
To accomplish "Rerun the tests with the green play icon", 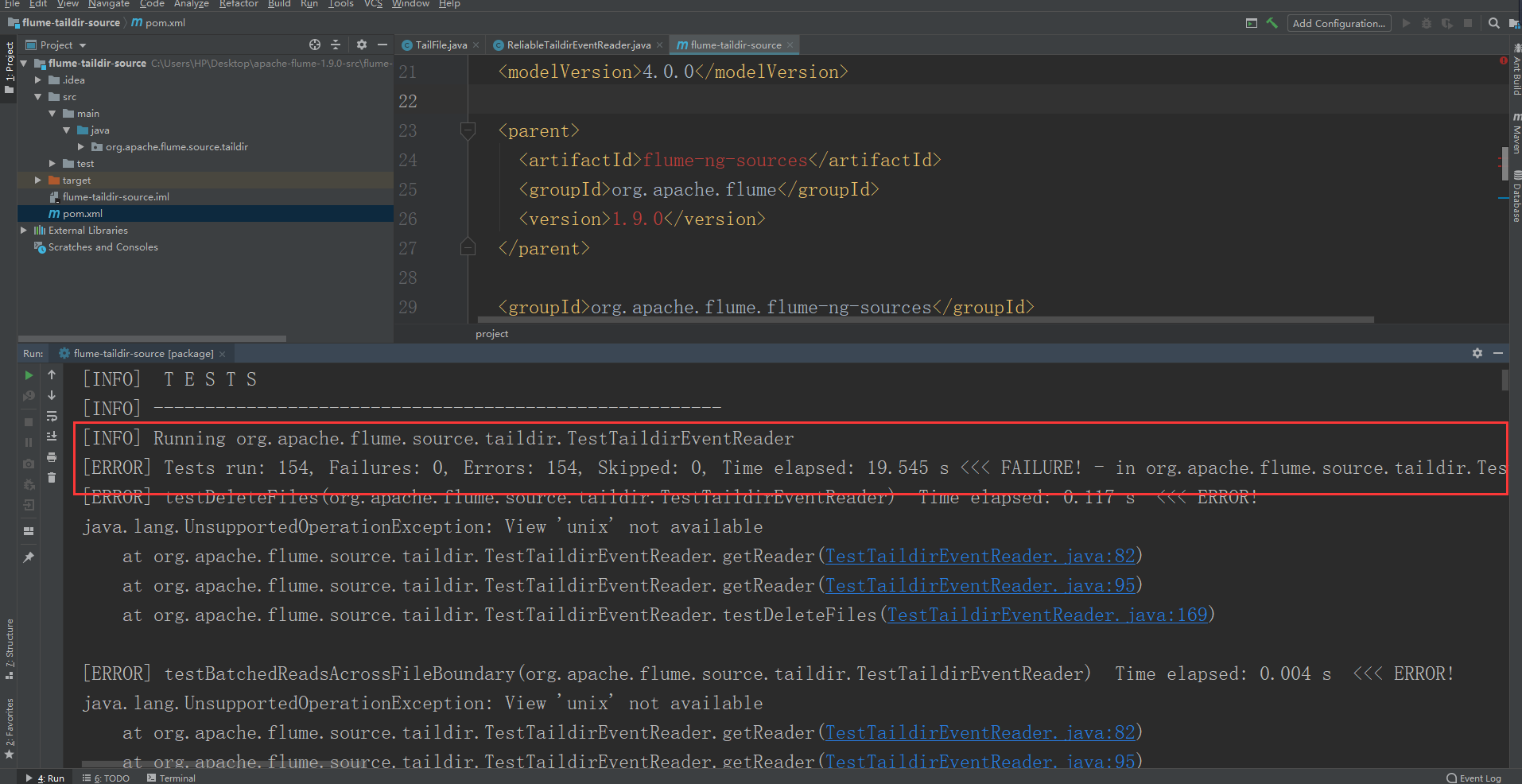I will click(29, 375).
